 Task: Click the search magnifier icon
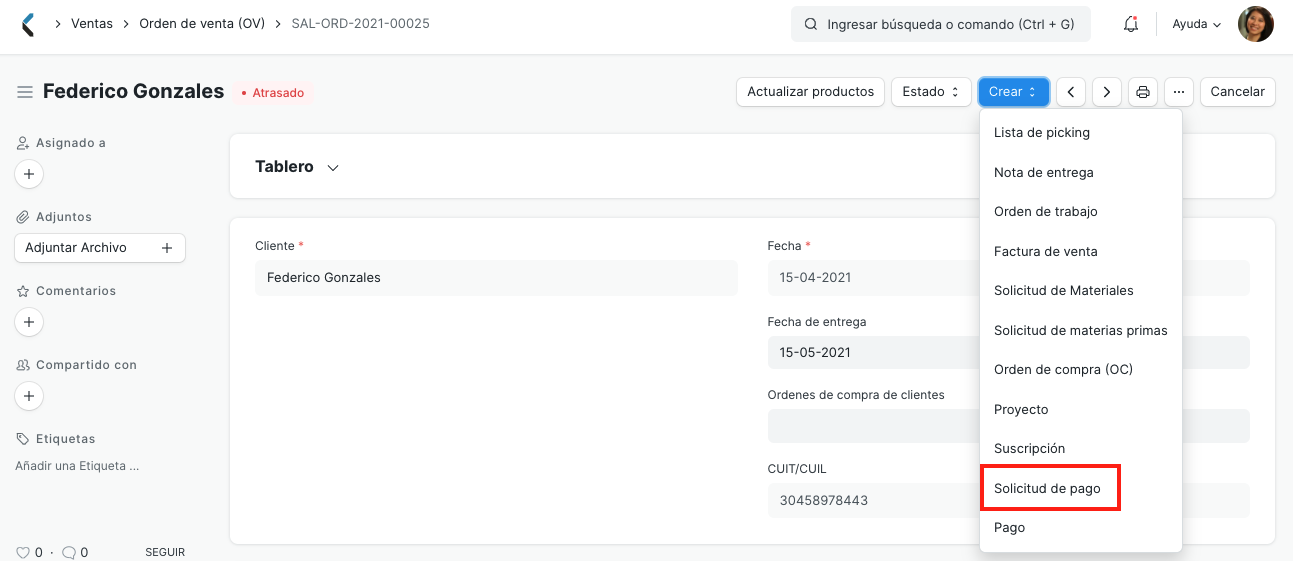(x=811, y=24)
